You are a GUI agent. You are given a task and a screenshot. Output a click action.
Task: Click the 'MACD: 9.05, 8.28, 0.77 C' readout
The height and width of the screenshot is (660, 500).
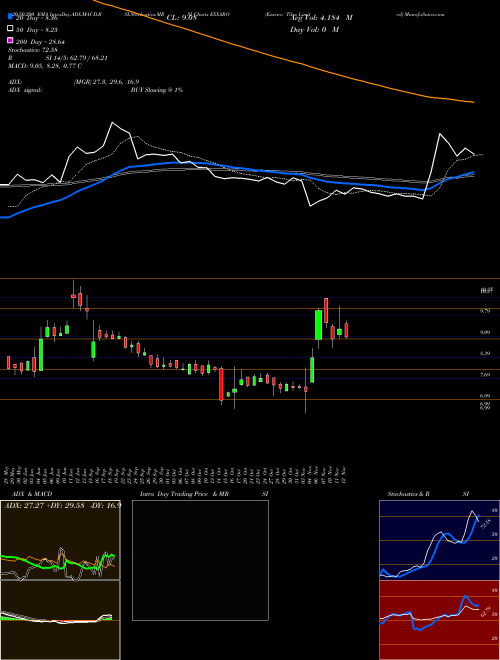pos(45,66)
